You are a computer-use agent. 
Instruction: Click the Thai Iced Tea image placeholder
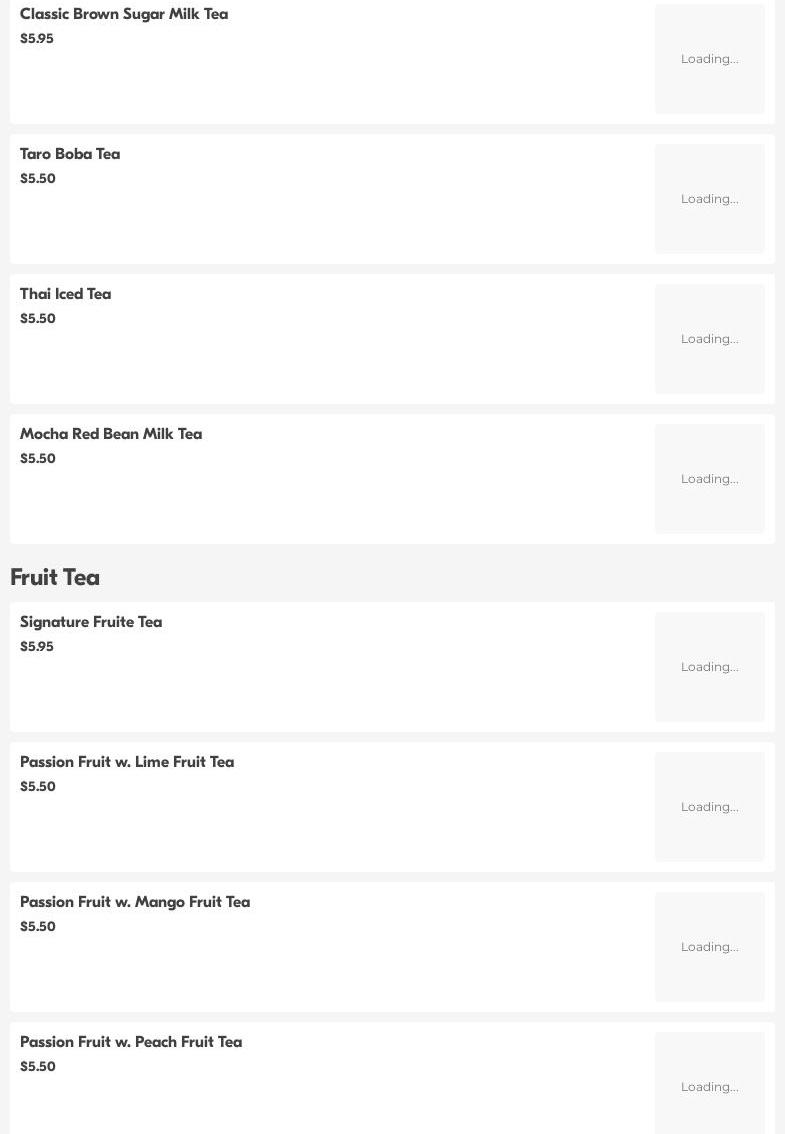pyautogui.click(x=709, y=339)
